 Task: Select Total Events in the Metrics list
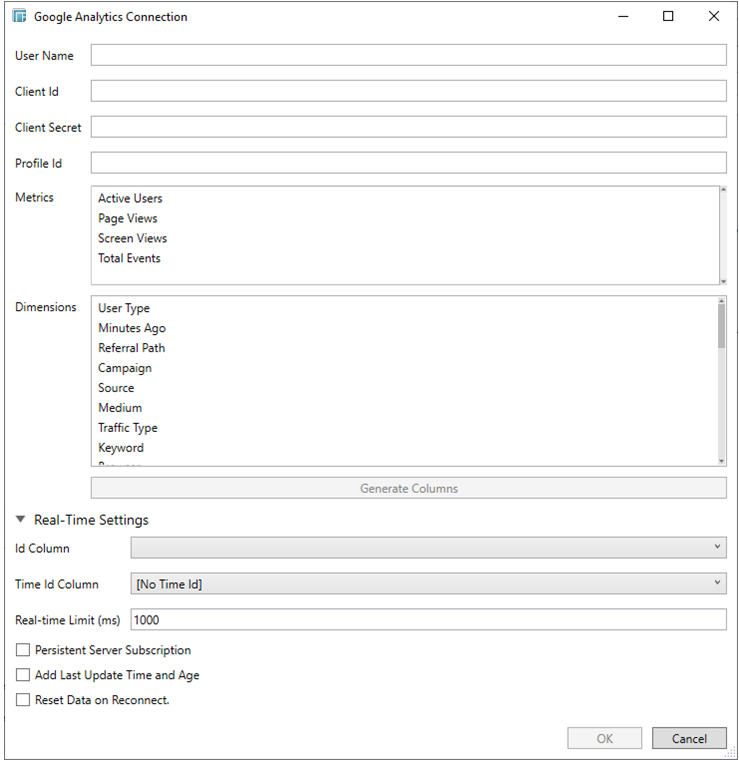[x=129, y=258]
